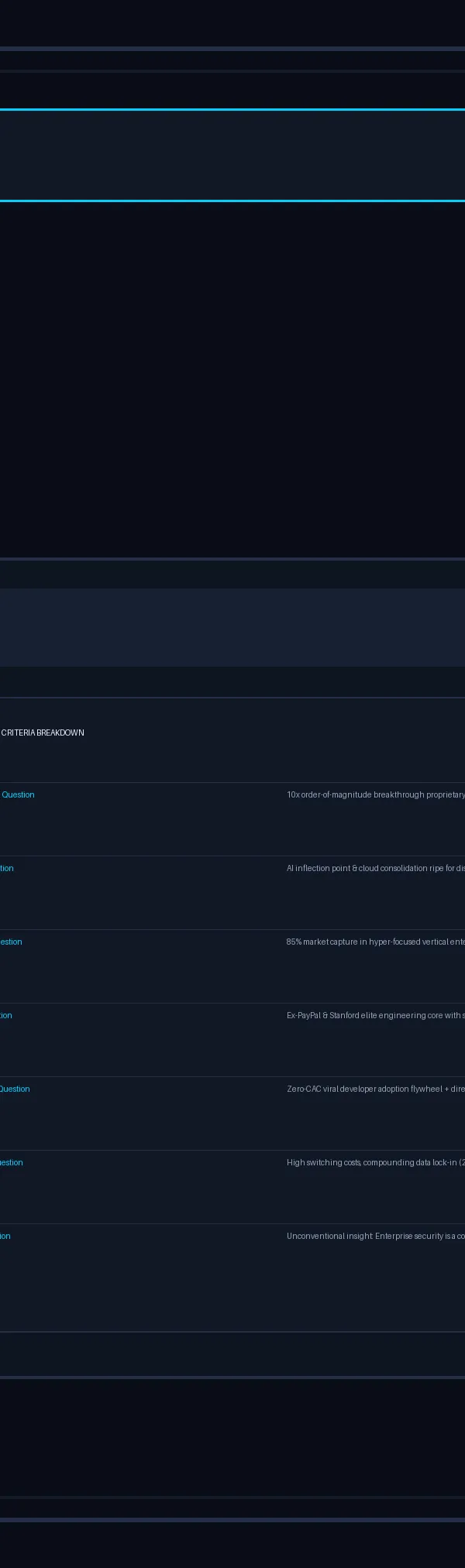465x1568 pixels.
Task: Open the question link in the High switching costs row
Action: pyautogui.click(x=12, y=1162)
